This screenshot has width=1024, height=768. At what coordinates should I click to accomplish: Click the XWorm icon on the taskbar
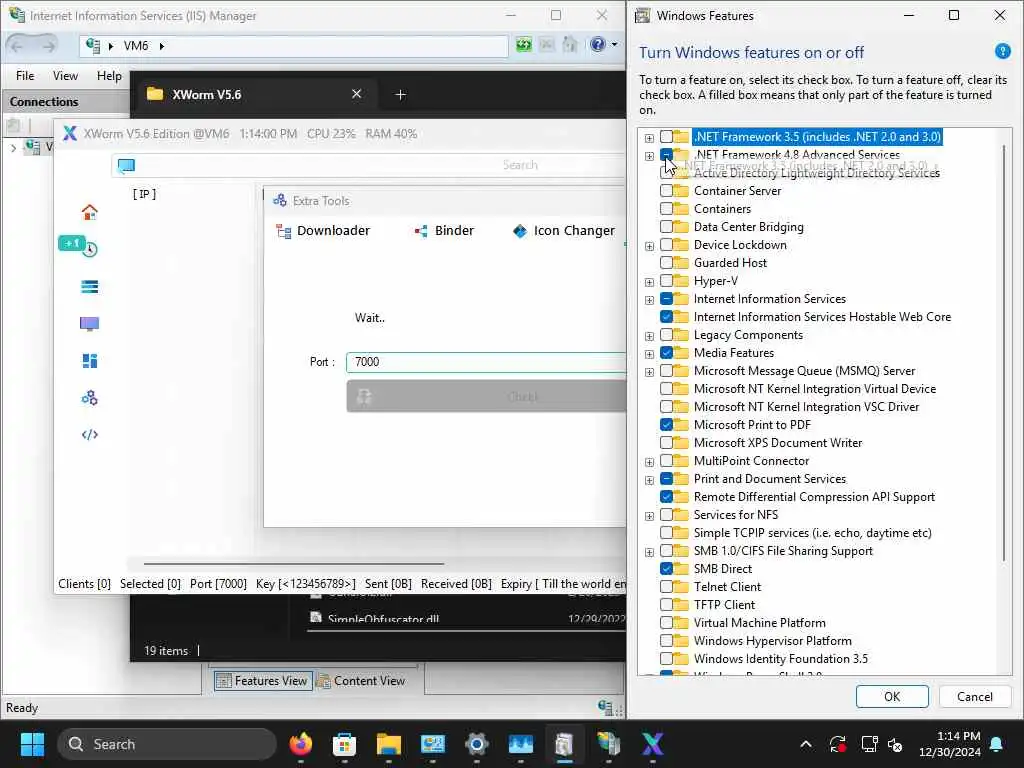point(652,744)
